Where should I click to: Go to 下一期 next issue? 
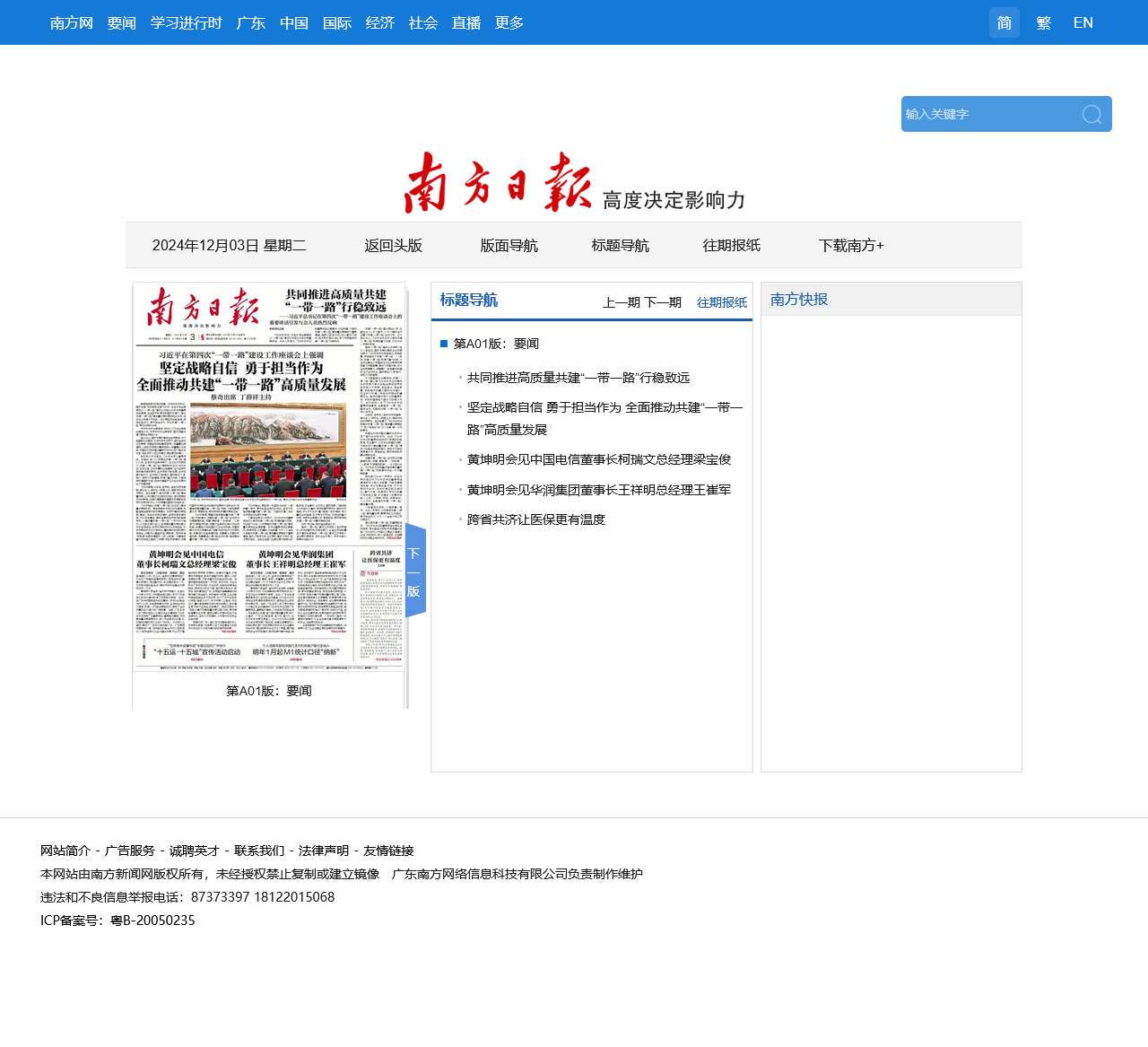point(663,302)
